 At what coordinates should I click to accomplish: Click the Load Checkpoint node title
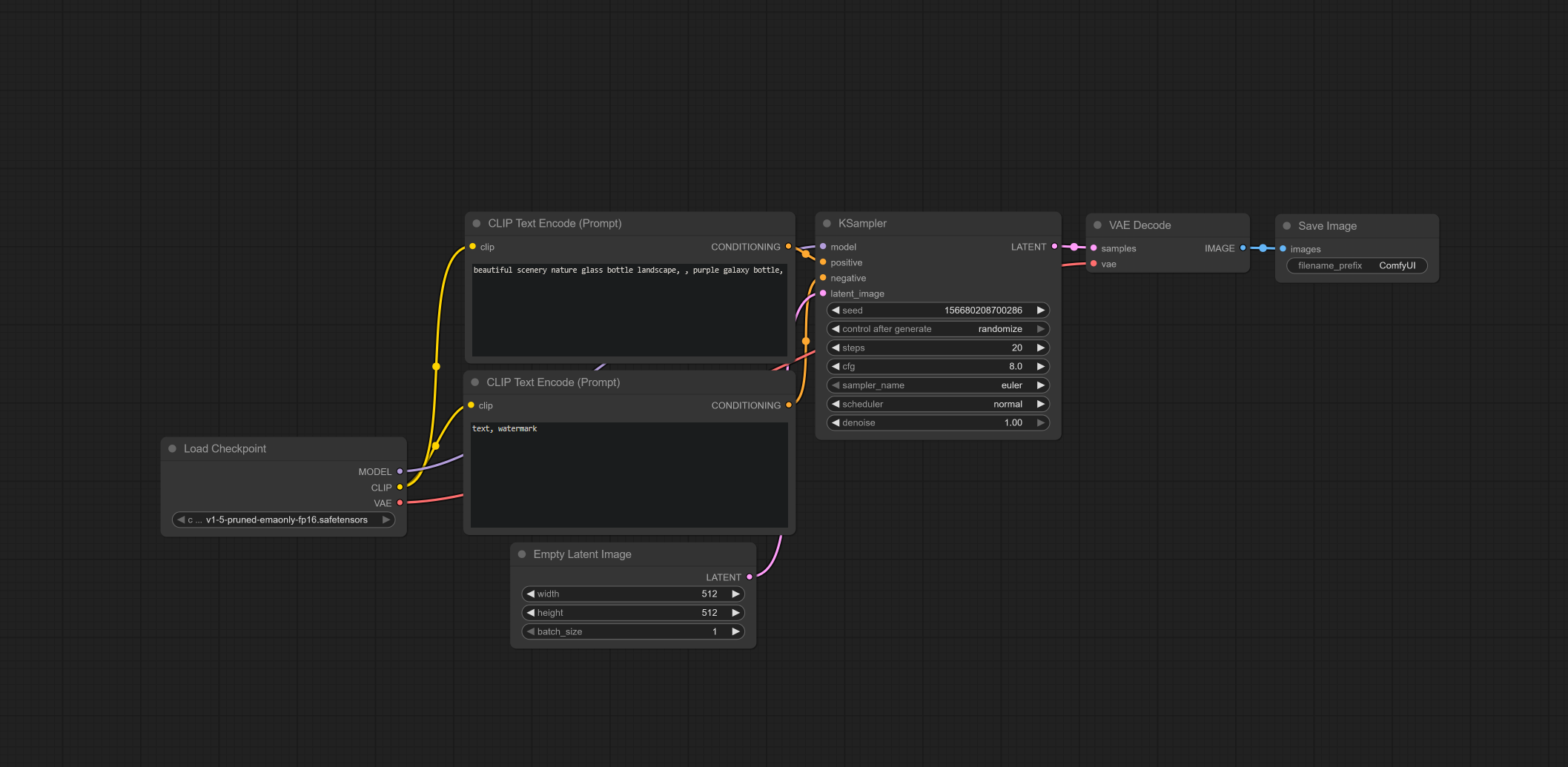click(x=225, y=448)
